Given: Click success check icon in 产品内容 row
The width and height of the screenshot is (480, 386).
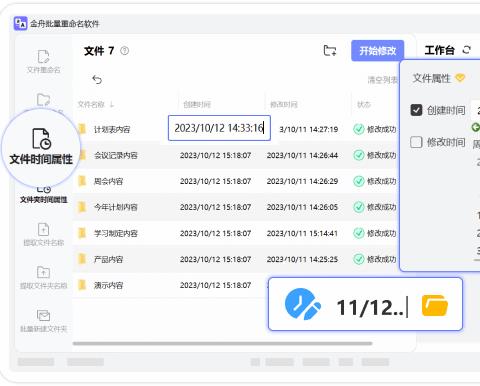Looking at the screenshot, I should (x=359, y=259).
